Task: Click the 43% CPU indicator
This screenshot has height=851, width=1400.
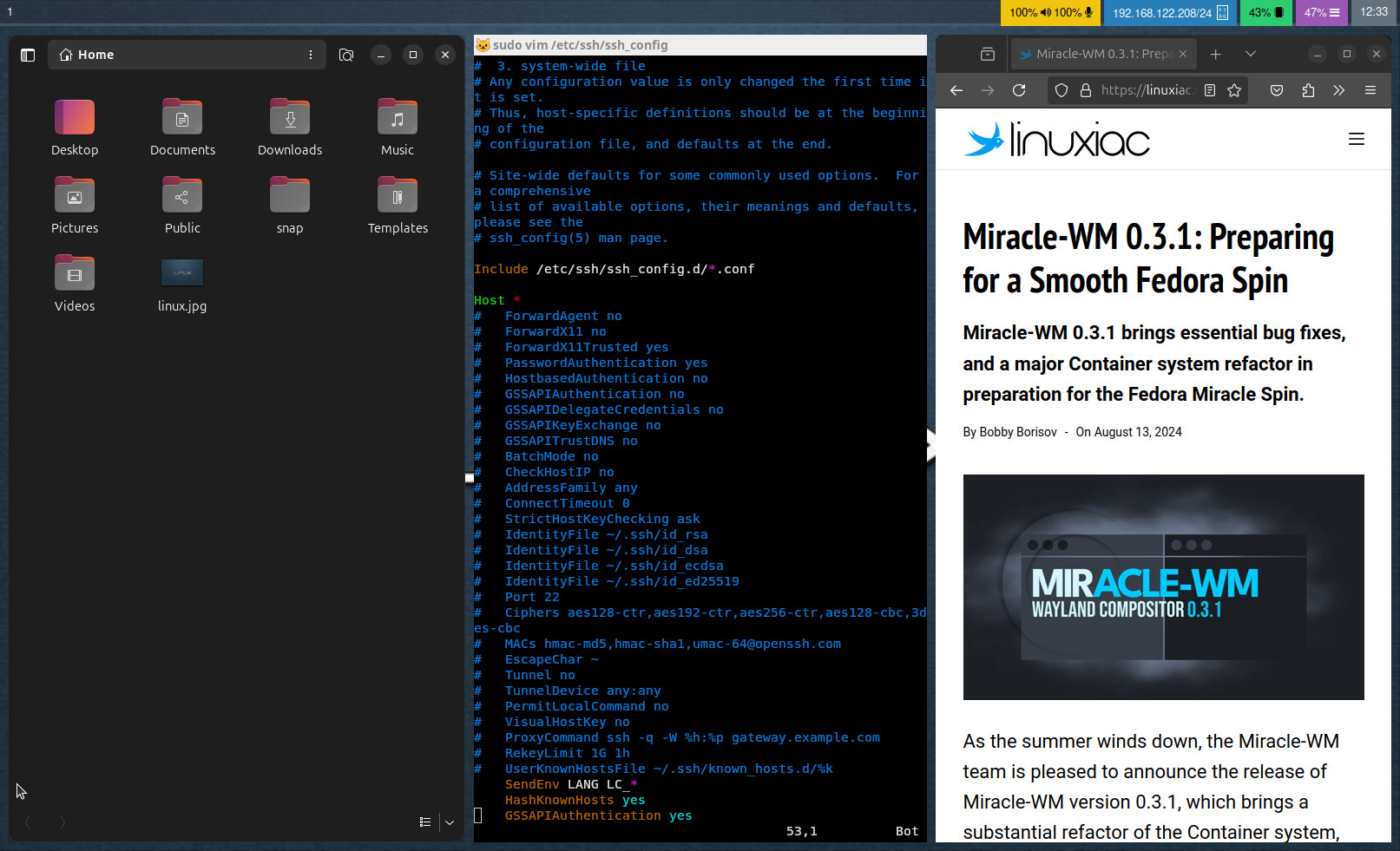Action: pos(1266,12)
